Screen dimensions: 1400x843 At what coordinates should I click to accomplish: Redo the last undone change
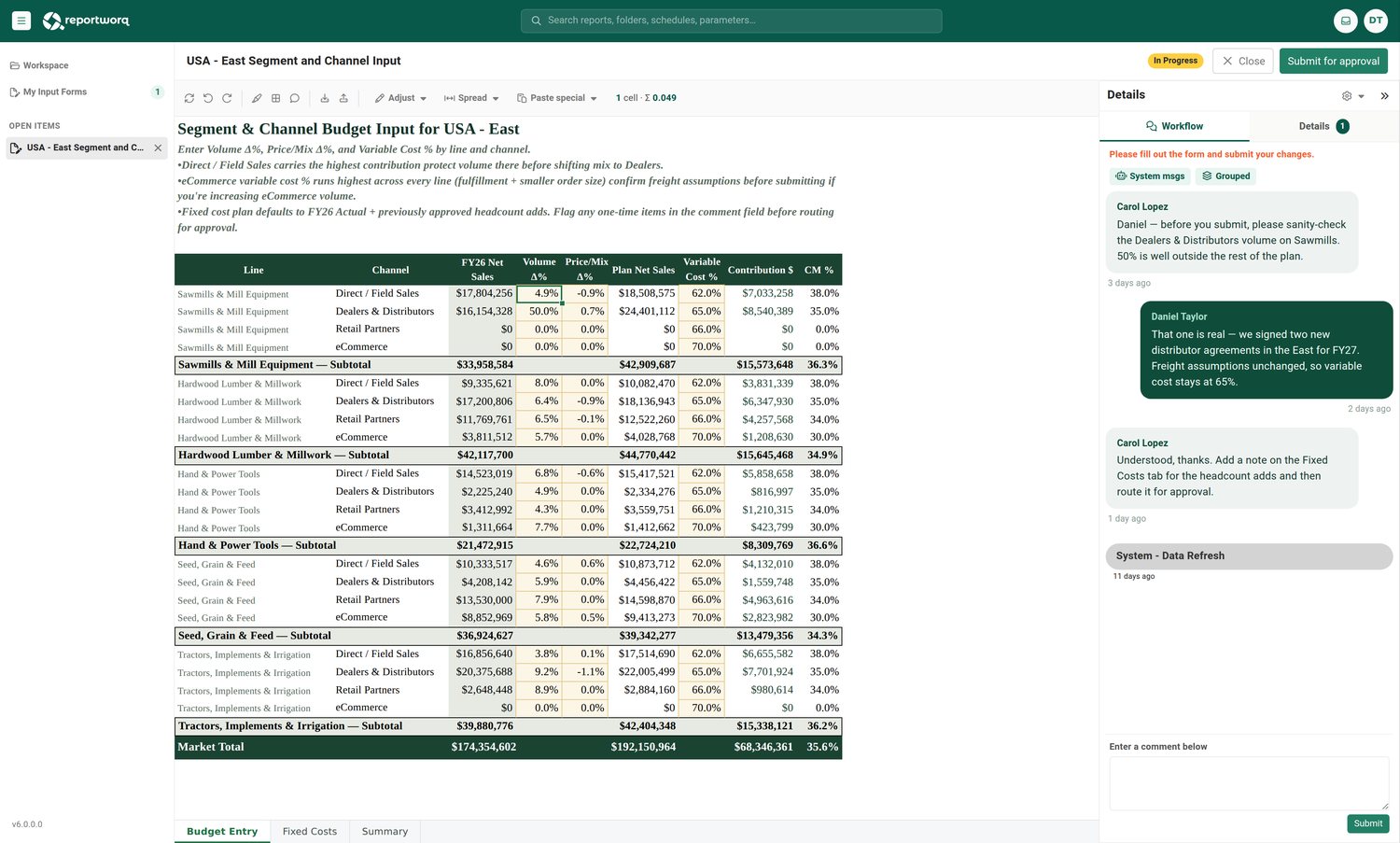(227, 98)
